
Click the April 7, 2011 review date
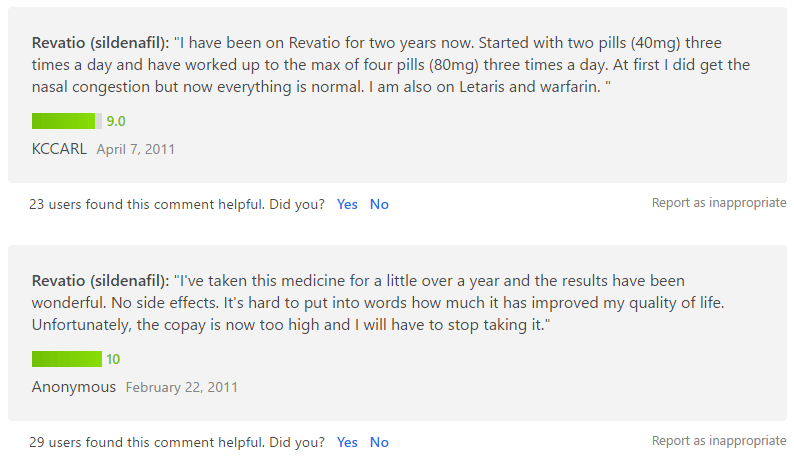tap(136, 149)
